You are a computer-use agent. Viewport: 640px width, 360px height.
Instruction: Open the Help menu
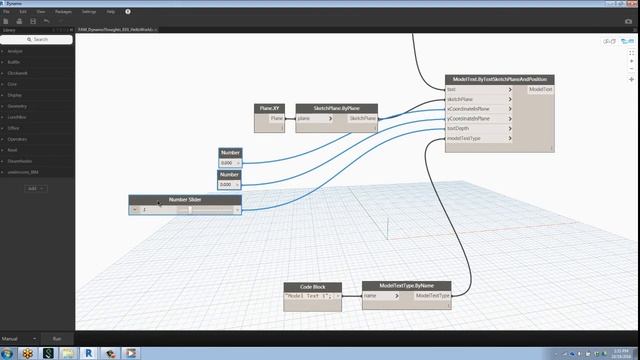(x=111, y=12)
